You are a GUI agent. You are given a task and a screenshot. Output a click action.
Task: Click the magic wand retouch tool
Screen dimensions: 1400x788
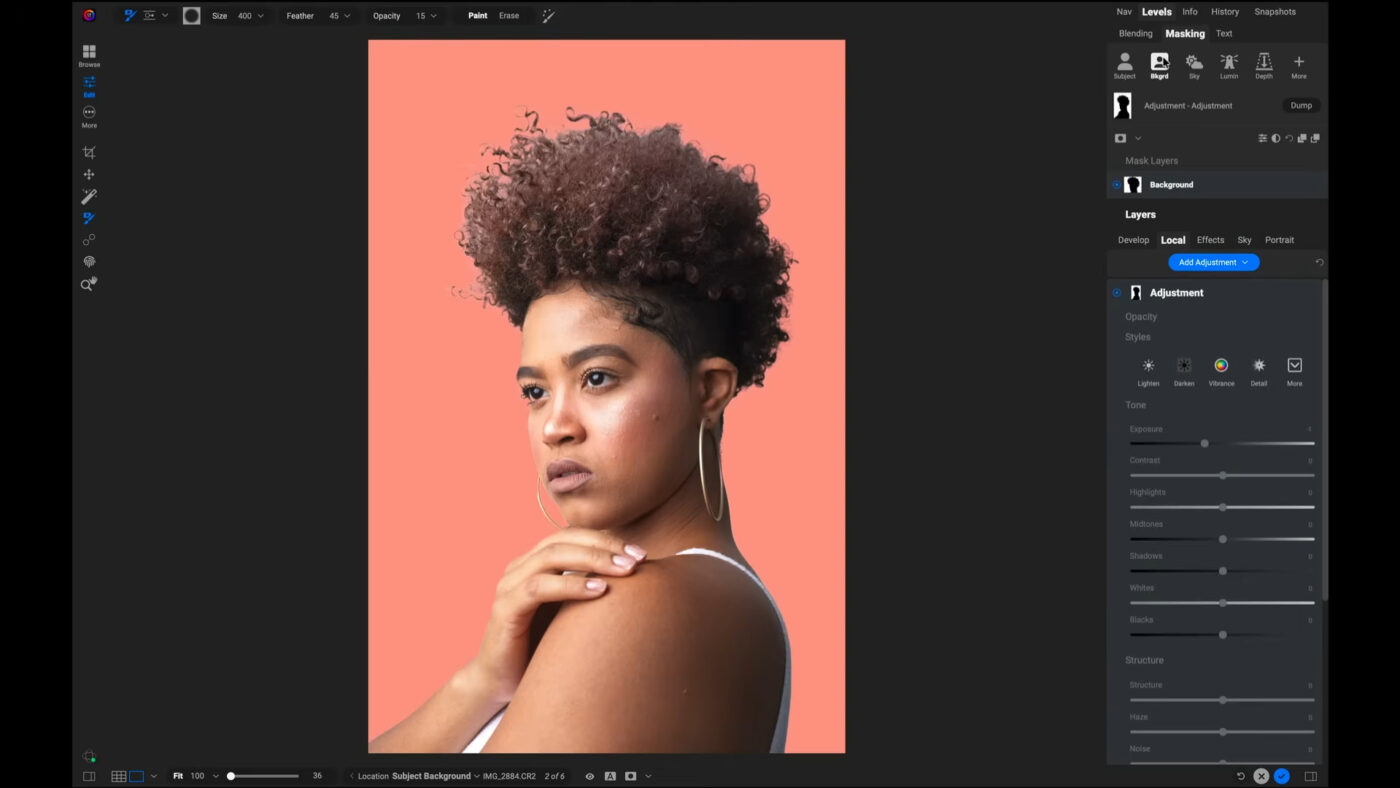89,197
